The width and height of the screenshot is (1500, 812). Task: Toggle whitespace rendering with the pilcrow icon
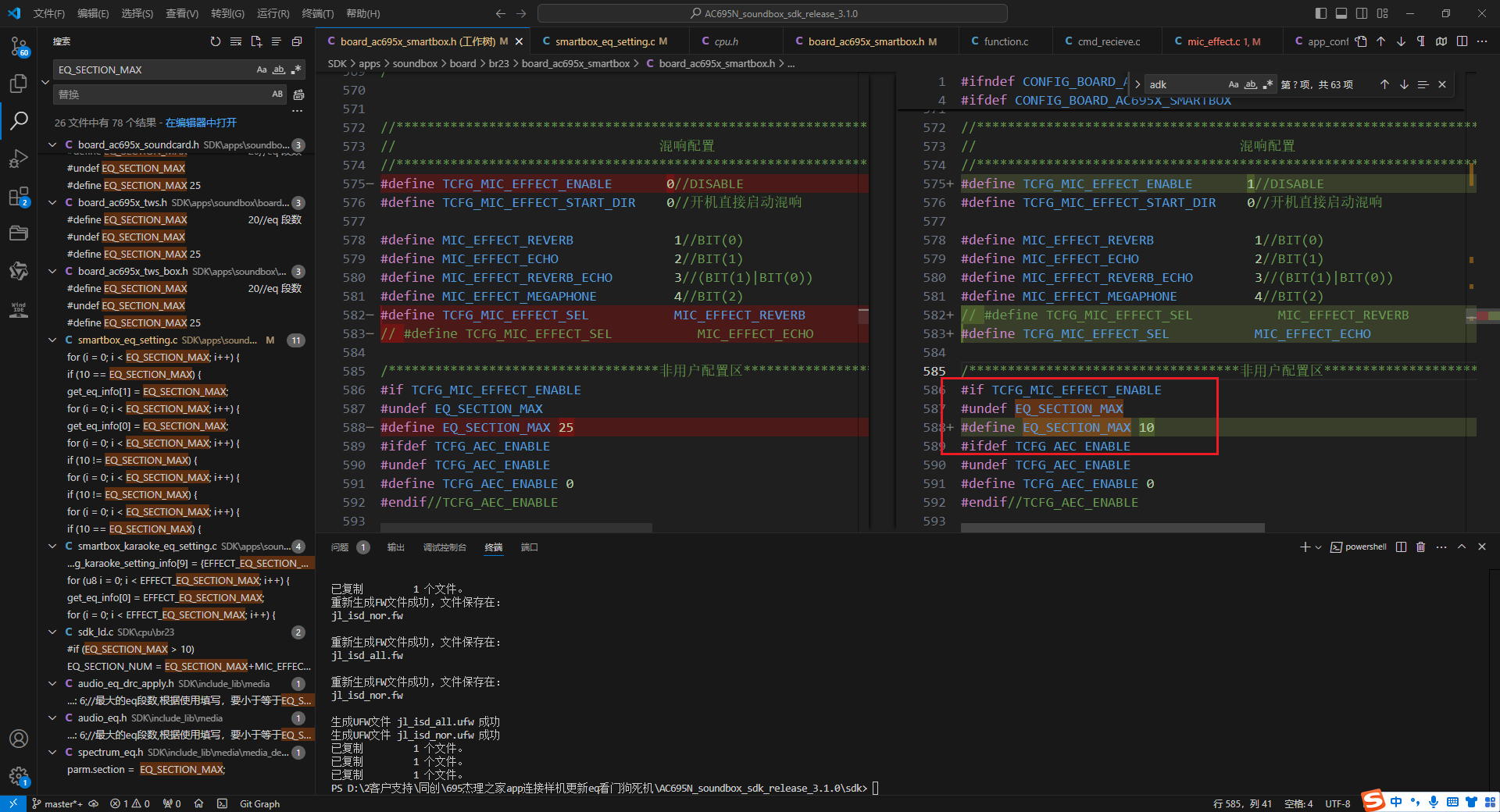tap(1421, 41)
